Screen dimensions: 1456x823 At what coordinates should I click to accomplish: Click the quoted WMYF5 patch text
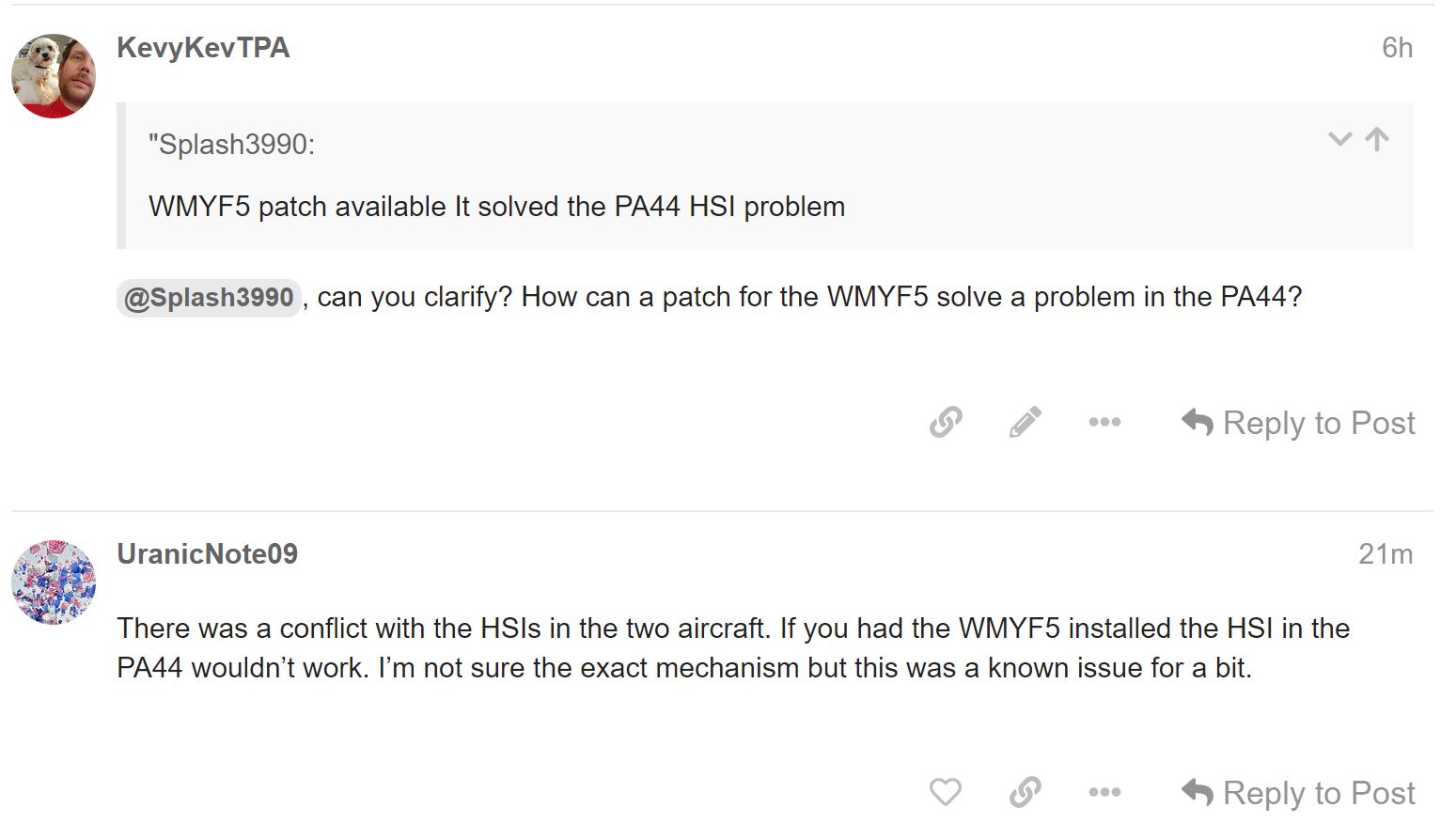(x=496, y=207)
